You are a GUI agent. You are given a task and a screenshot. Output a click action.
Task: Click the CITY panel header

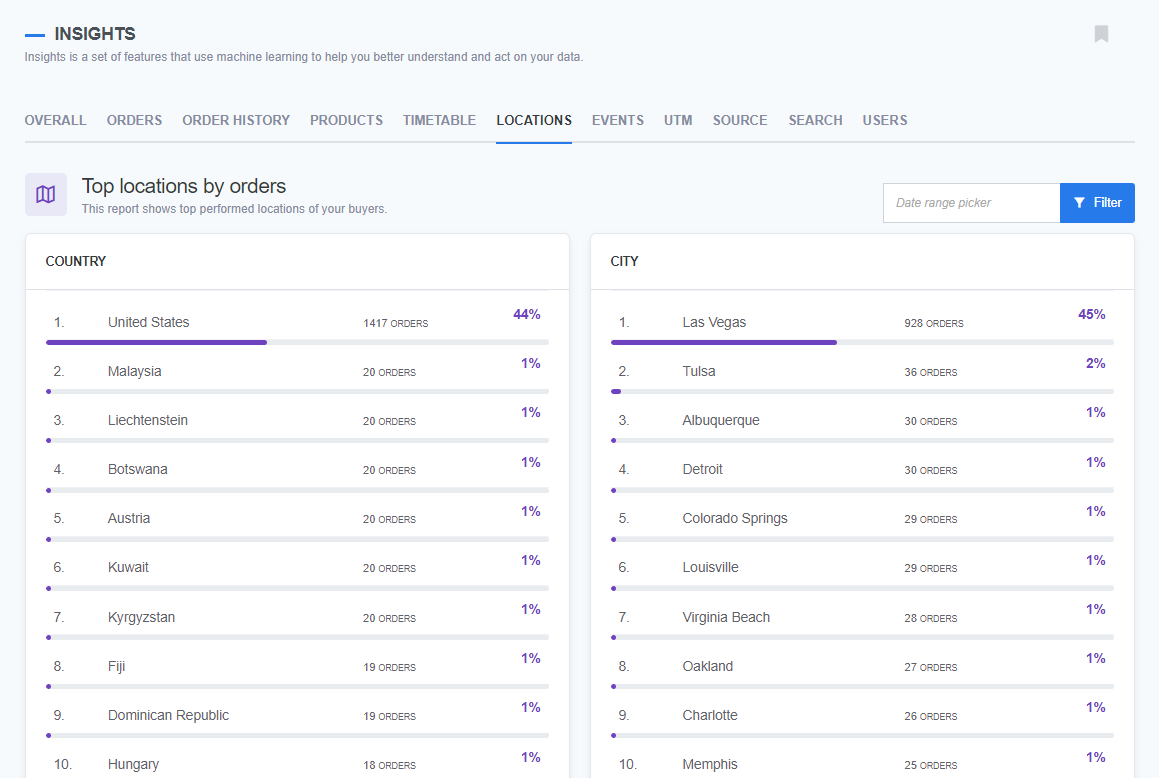pos(625,262)
